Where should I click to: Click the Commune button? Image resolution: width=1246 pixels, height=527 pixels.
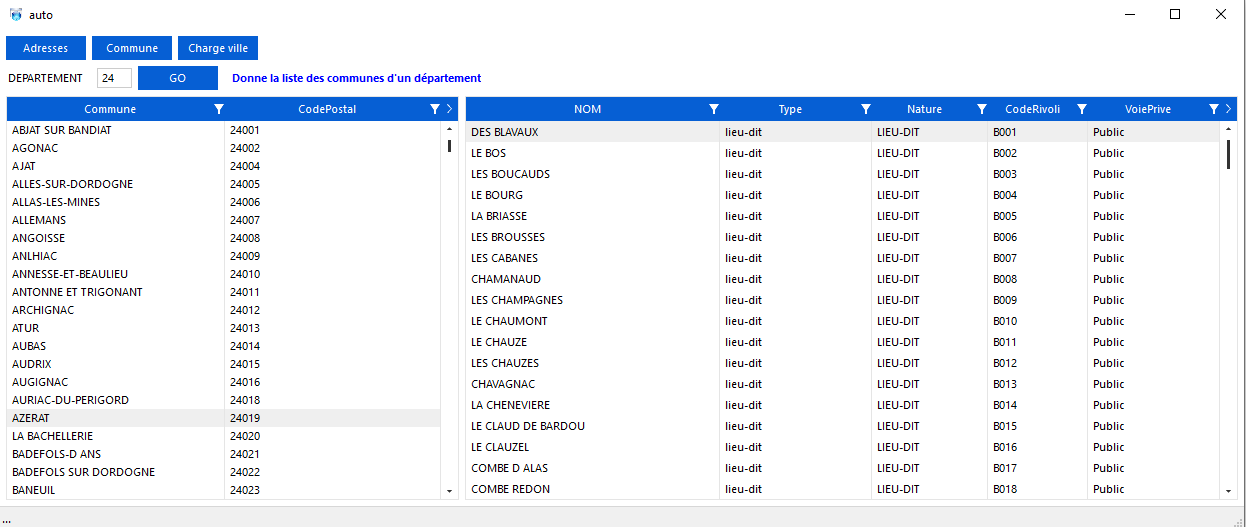pos(132,48)
